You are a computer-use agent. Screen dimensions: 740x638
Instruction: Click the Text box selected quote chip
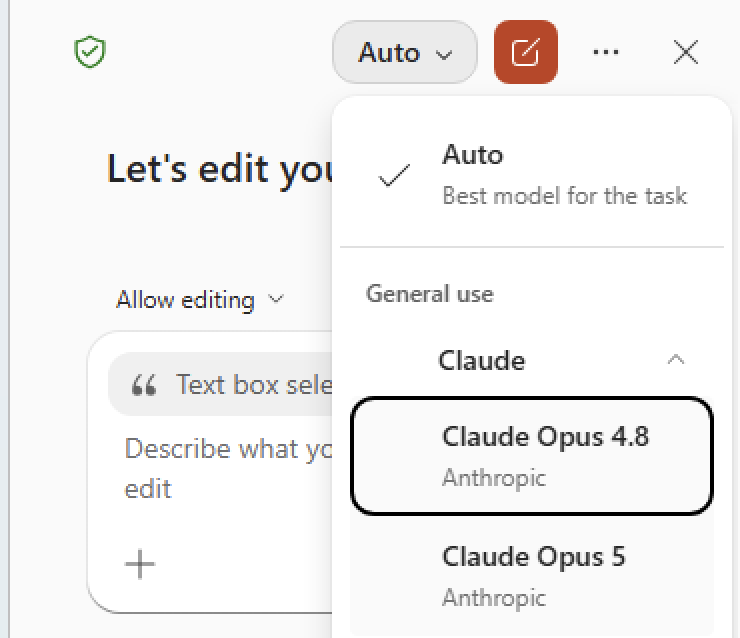[x=221, y=384]
